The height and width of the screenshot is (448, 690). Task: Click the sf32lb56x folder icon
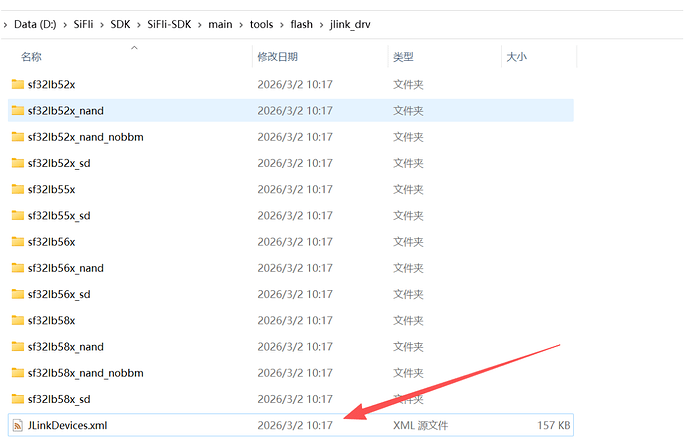18,242
